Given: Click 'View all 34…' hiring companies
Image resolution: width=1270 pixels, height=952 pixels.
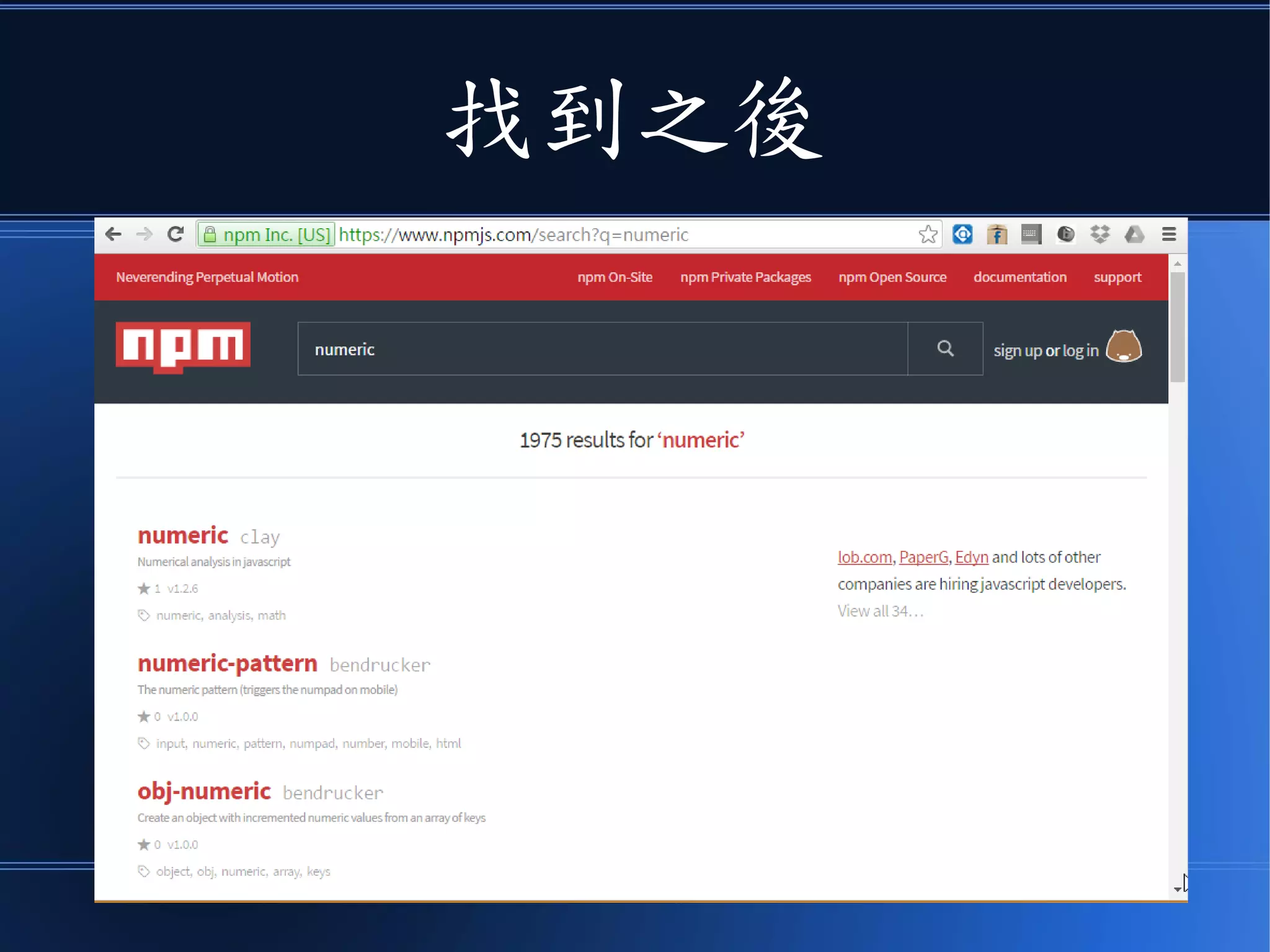Looking at the screenshot, I should click(881, 611).
